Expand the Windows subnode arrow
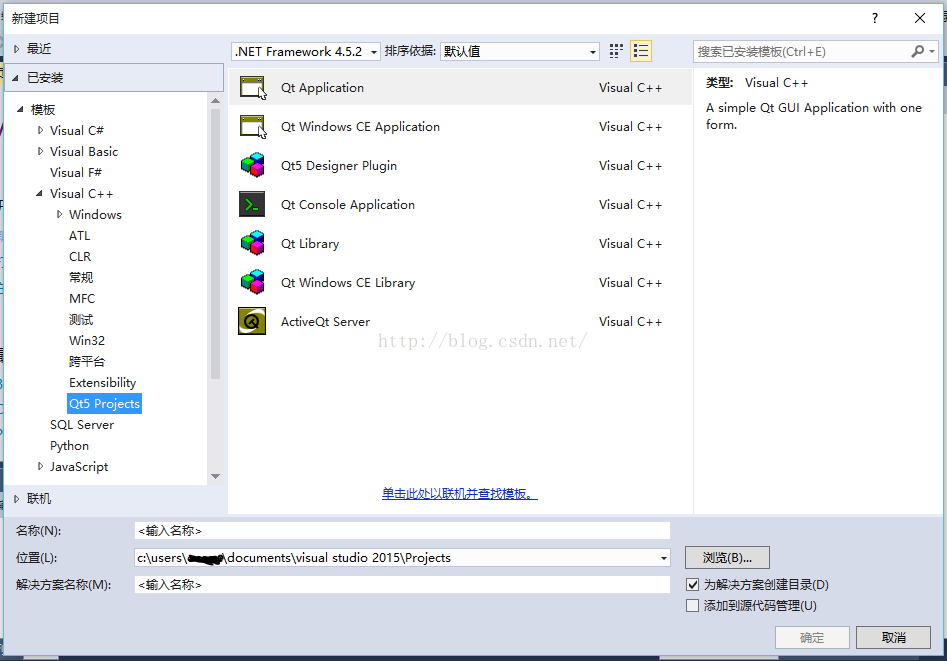 [59, 214]
